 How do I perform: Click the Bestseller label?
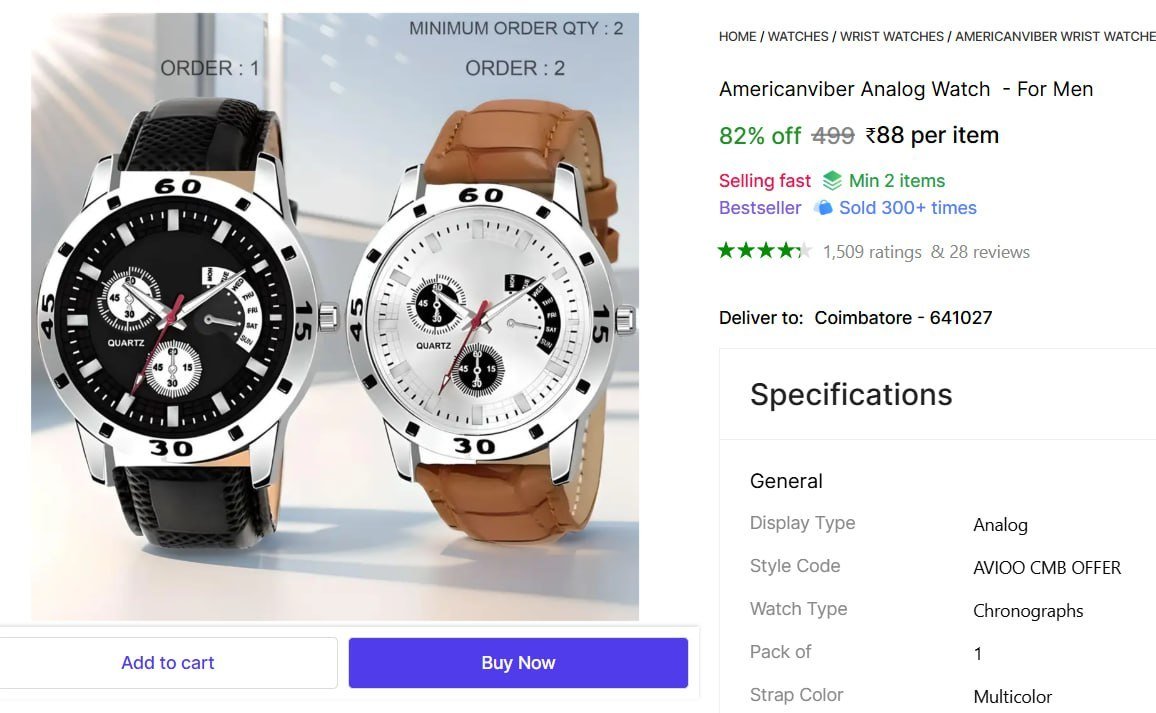click(759, 208)
